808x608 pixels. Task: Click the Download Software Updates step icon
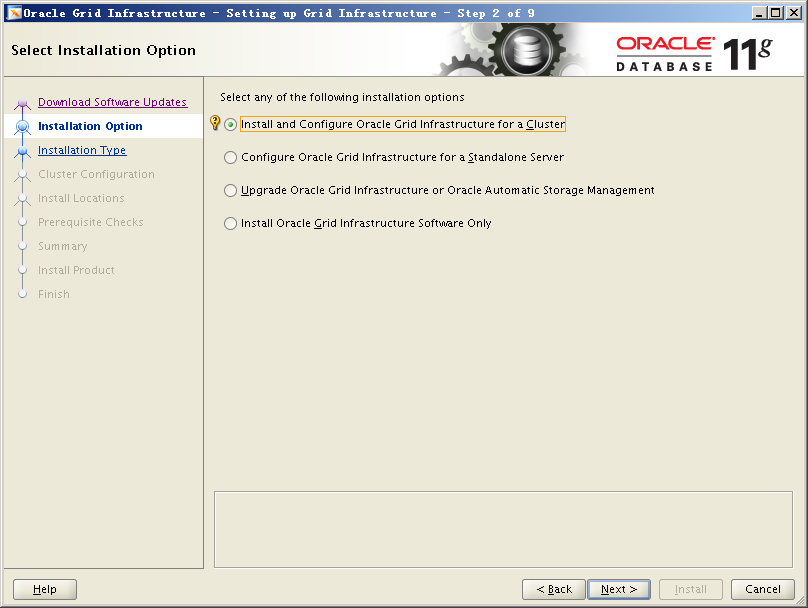(23, 103)
